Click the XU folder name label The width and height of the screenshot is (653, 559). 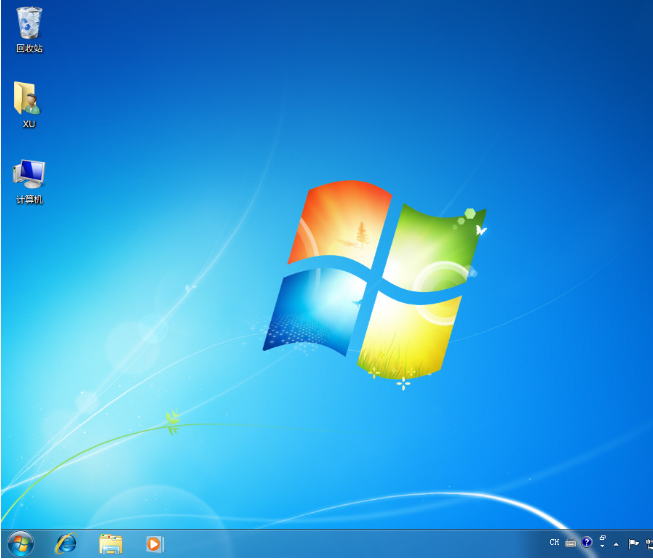pyautogui.click(x=29, y=124)
